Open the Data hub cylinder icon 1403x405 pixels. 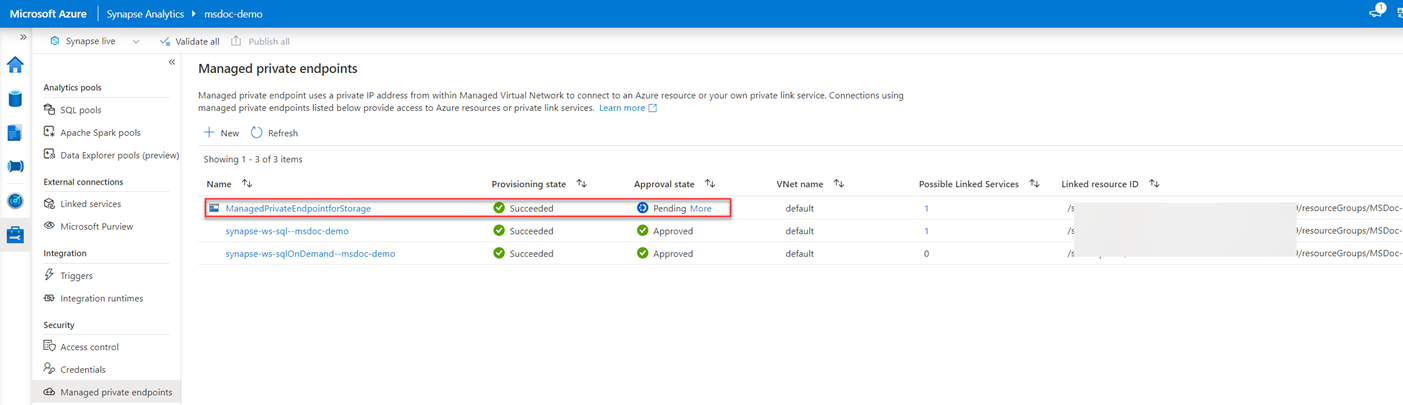[x=15, y=99]
